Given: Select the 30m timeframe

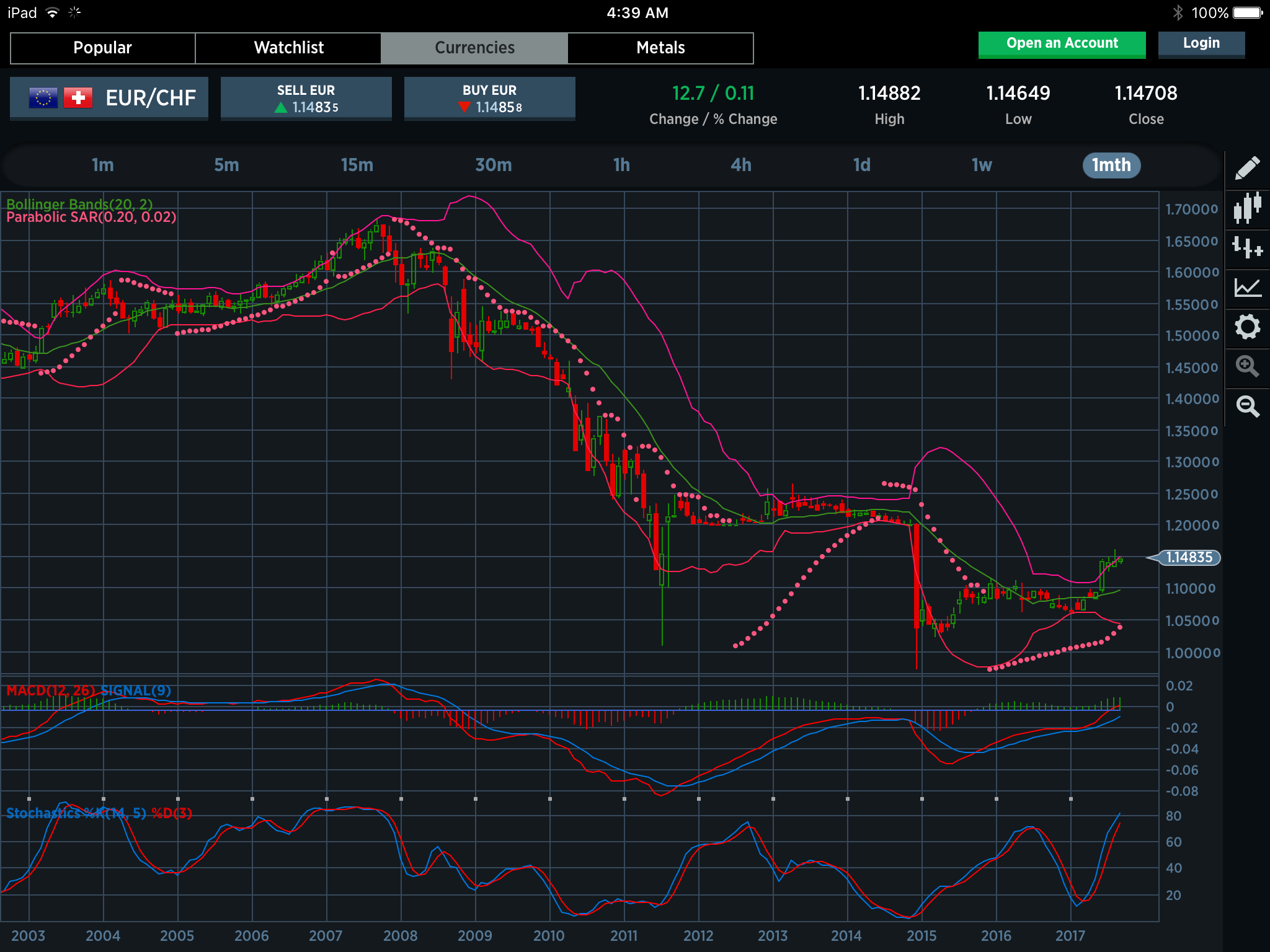Looking at the screenshot, I should [x=494, y=165].
